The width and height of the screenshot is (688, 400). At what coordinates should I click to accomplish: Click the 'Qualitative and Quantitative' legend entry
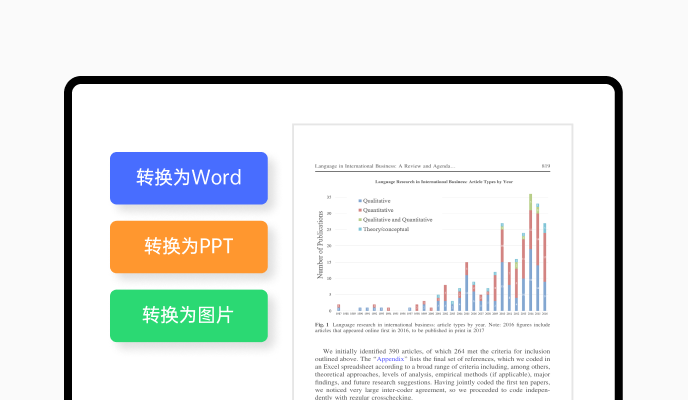(x=395, y=220)
